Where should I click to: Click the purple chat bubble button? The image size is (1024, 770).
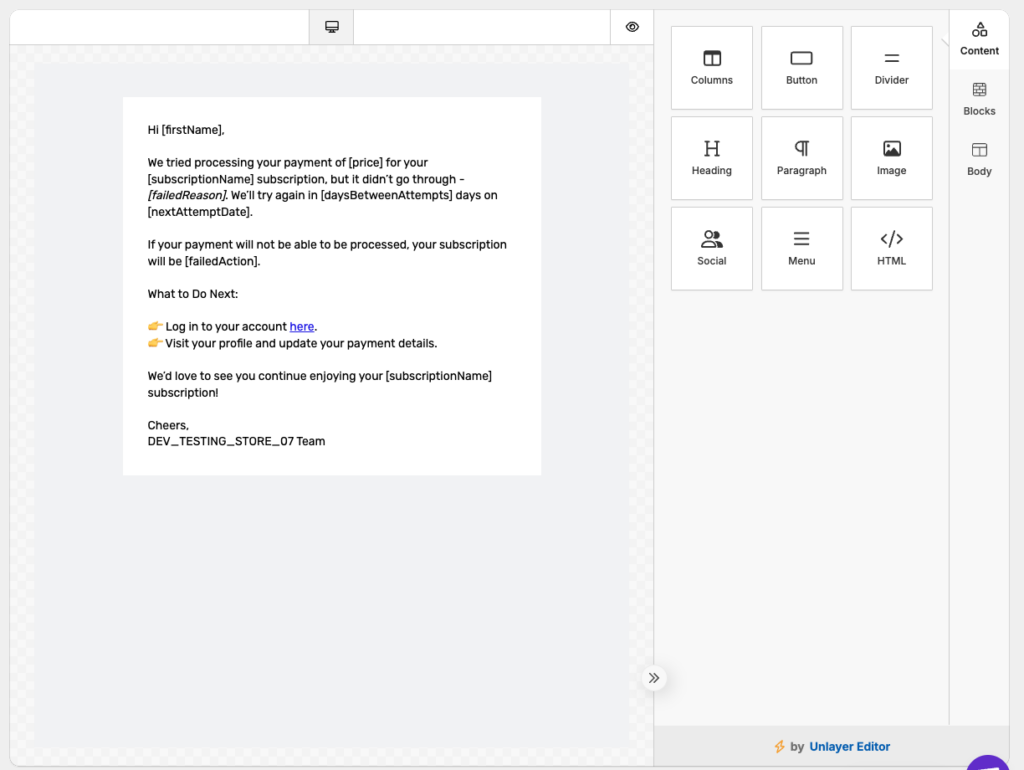point(990,764)
